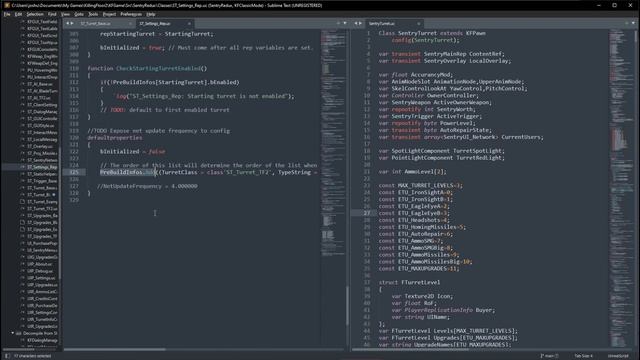Open left pane tab list dropdown

[345, 23]
